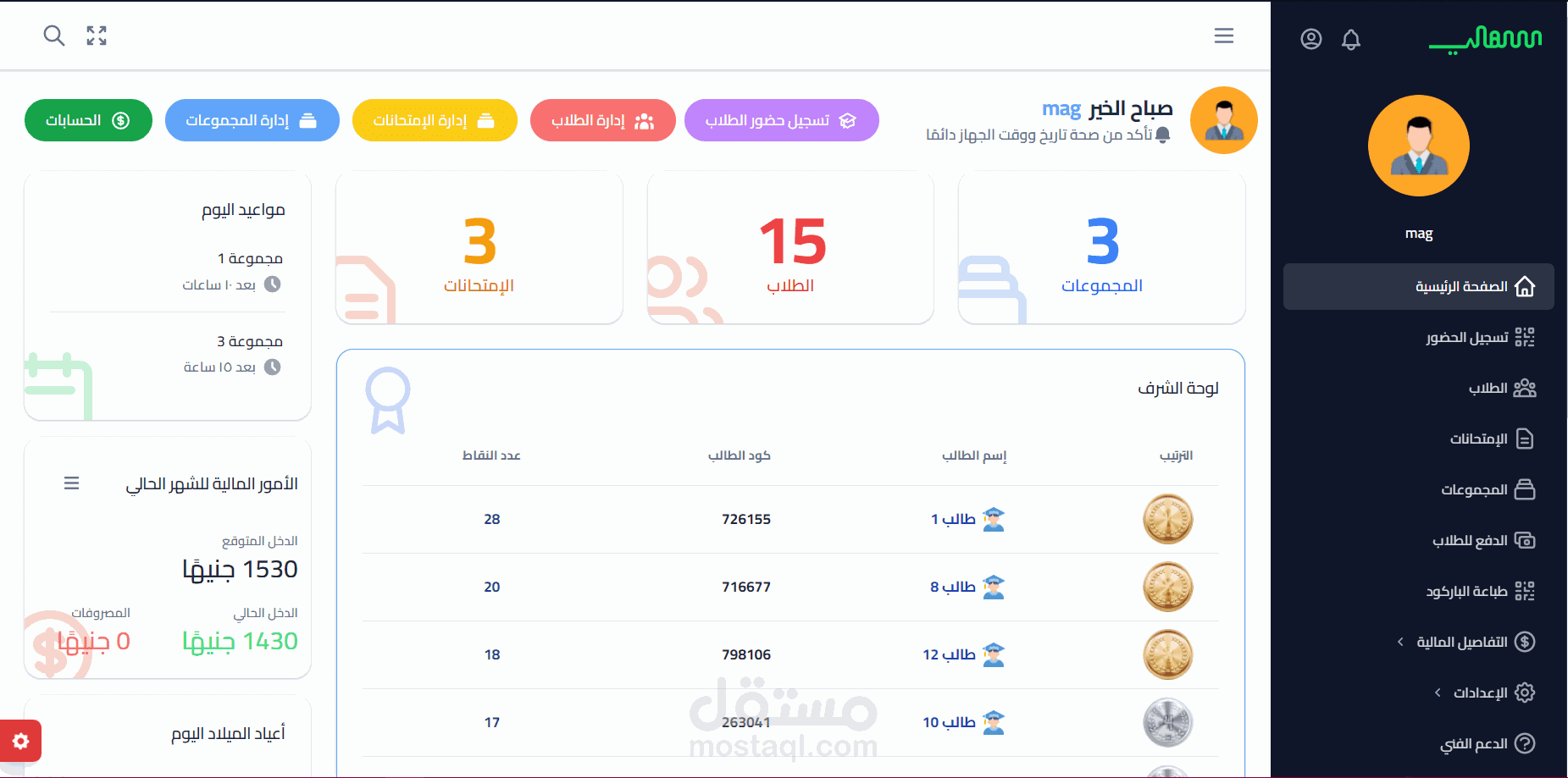Toggle fullscreen mode icon
The width and height of the screenshot is (1568, 778).
[x=97, y=36]
